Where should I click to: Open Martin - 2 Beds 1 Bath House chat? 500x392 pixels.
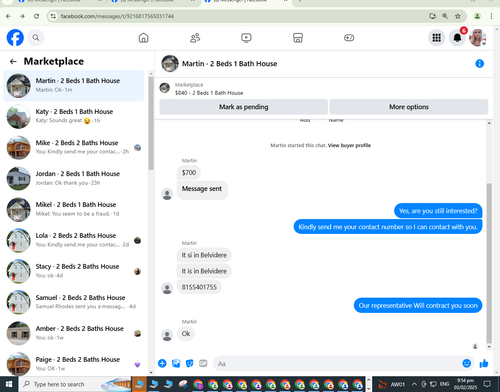74,86
